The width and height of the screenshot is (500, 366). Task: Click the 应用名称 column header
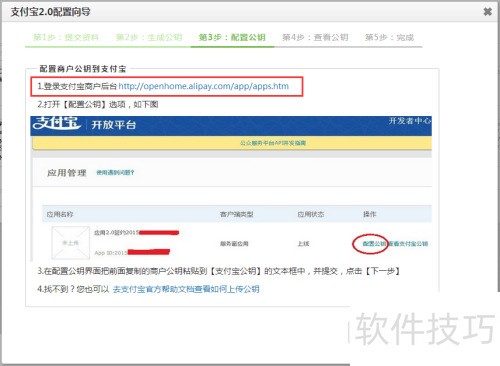tap(60, 214)
